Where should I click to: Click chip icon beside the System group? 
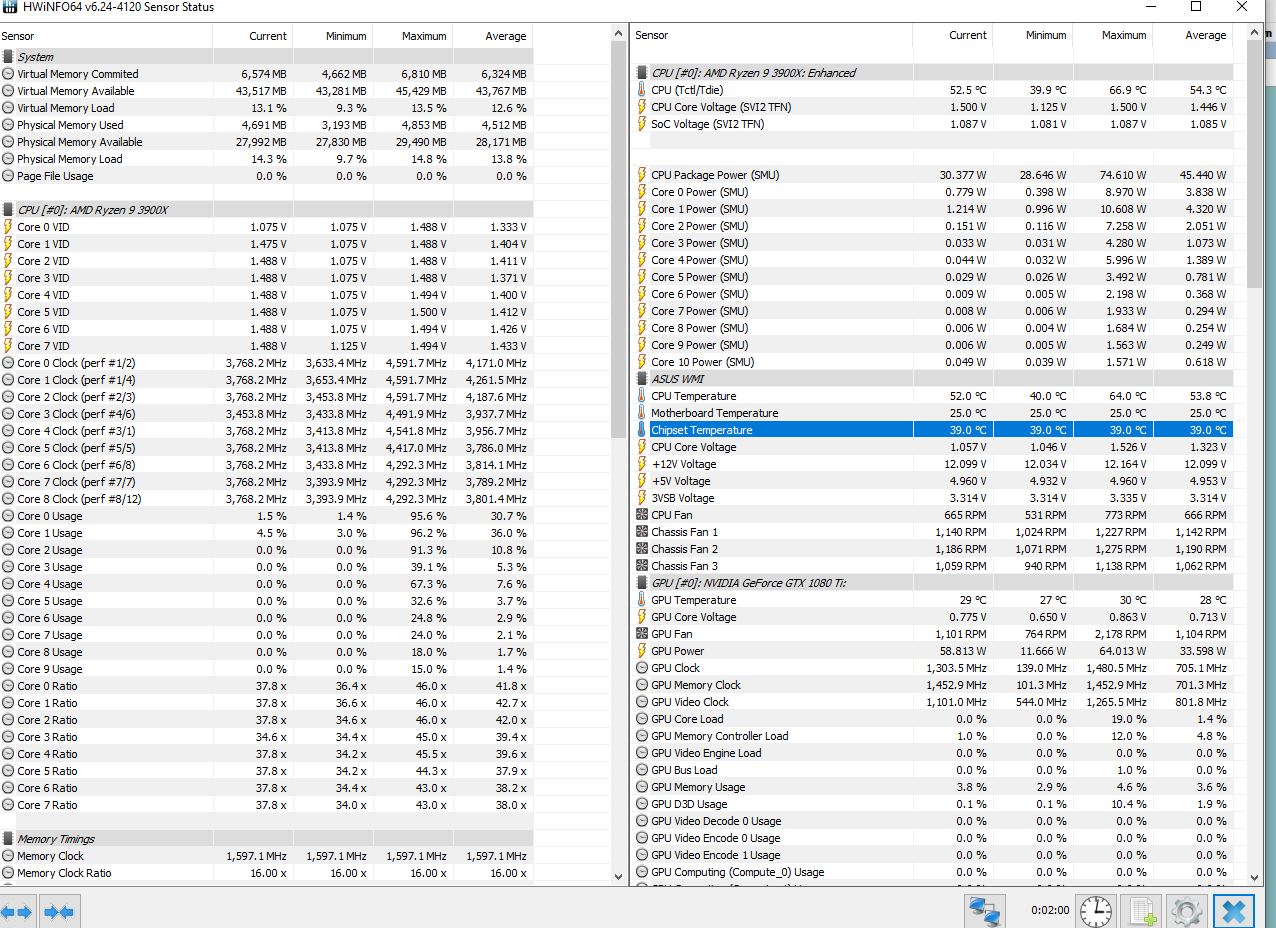point(8,57)
